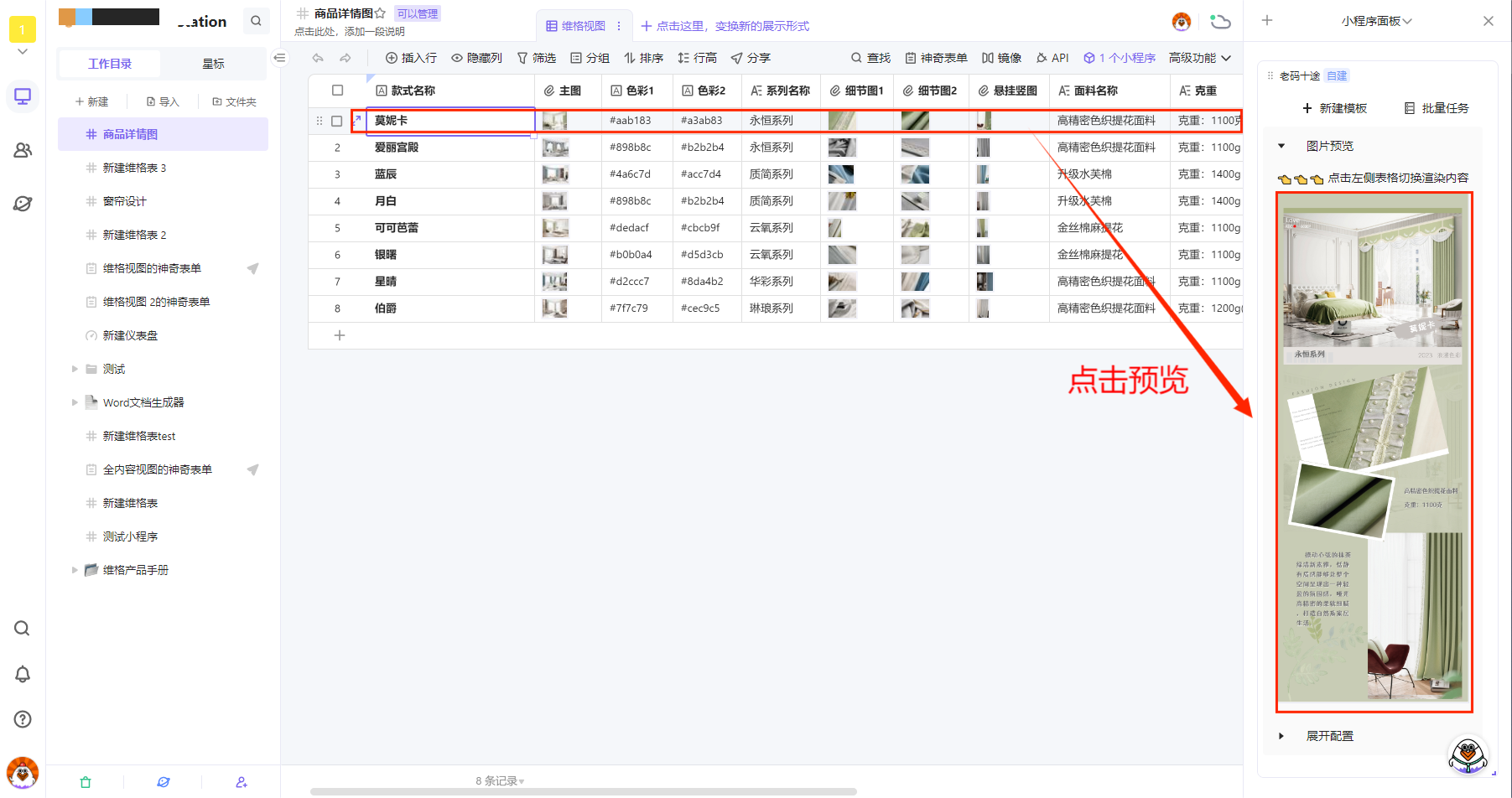Screen dimensions: 1512x798
Task: Click the 批量任务 button
Action: [1437, 108]
